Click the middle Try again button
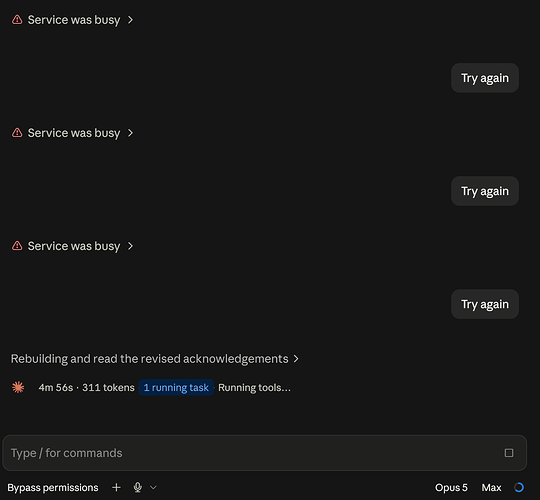 tap(485, 191)
